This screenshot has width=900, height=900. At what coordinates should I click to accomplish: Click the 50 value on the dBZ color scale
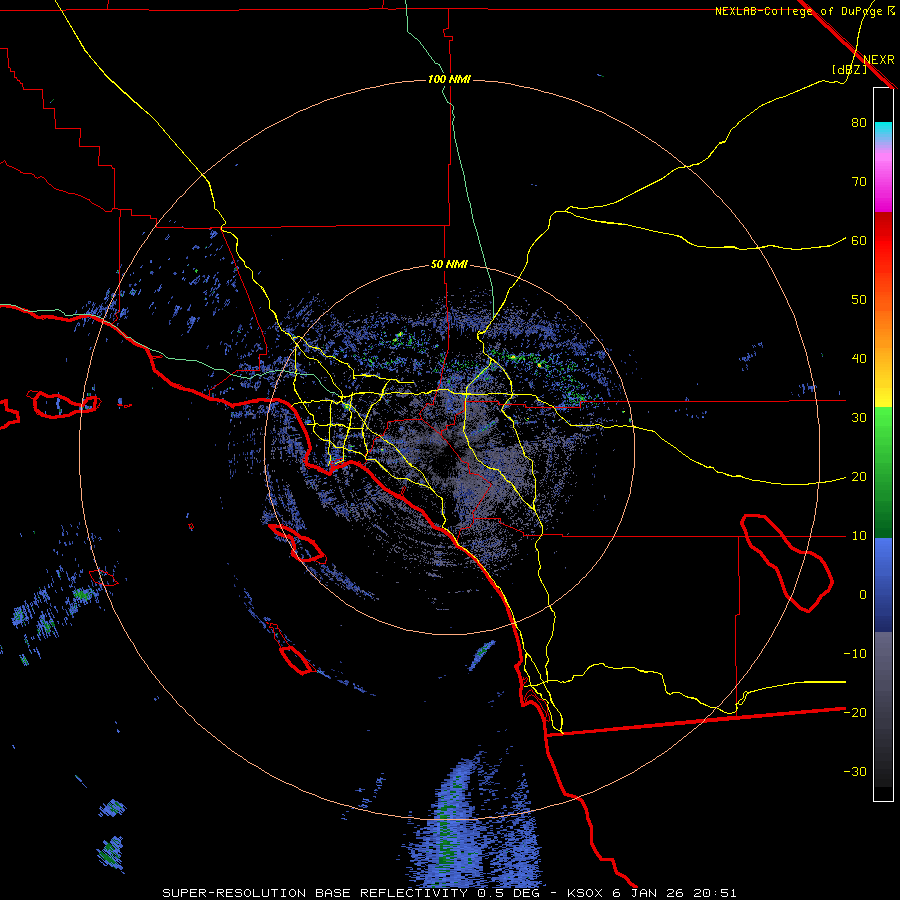click(x=859, y=300)
